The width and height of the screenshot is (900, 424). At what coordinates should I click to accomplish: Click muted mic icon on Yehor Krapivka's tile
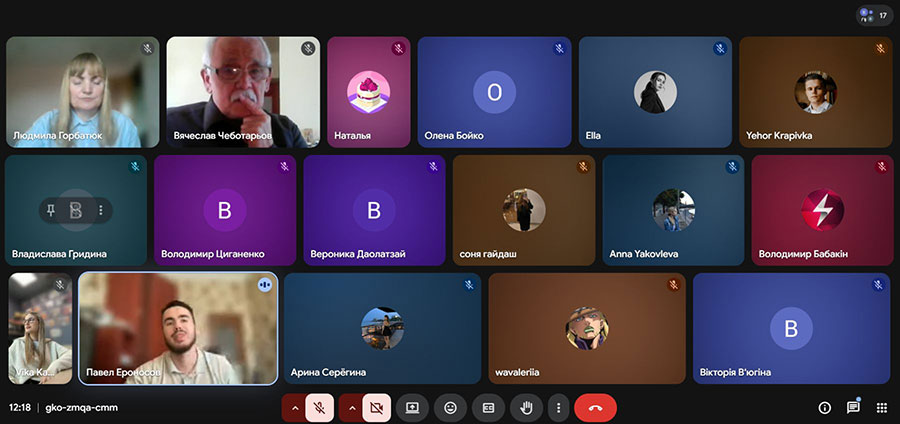tap(880, 48)
